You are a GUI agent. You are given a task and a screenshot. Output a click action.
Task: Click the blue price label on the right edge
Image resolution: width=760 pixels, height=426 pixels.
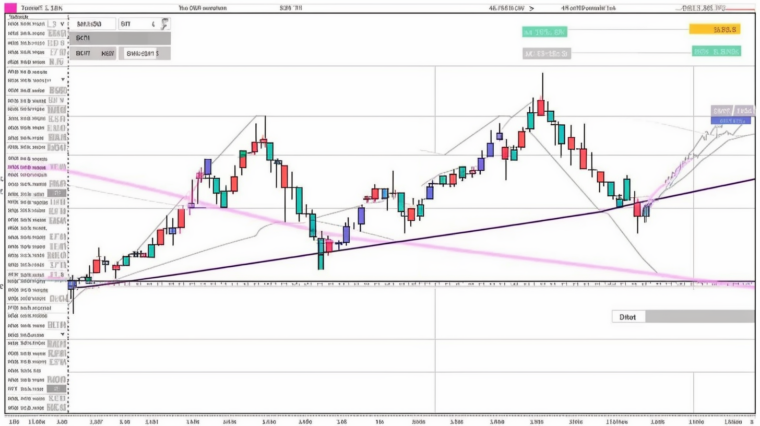(730, 120)
